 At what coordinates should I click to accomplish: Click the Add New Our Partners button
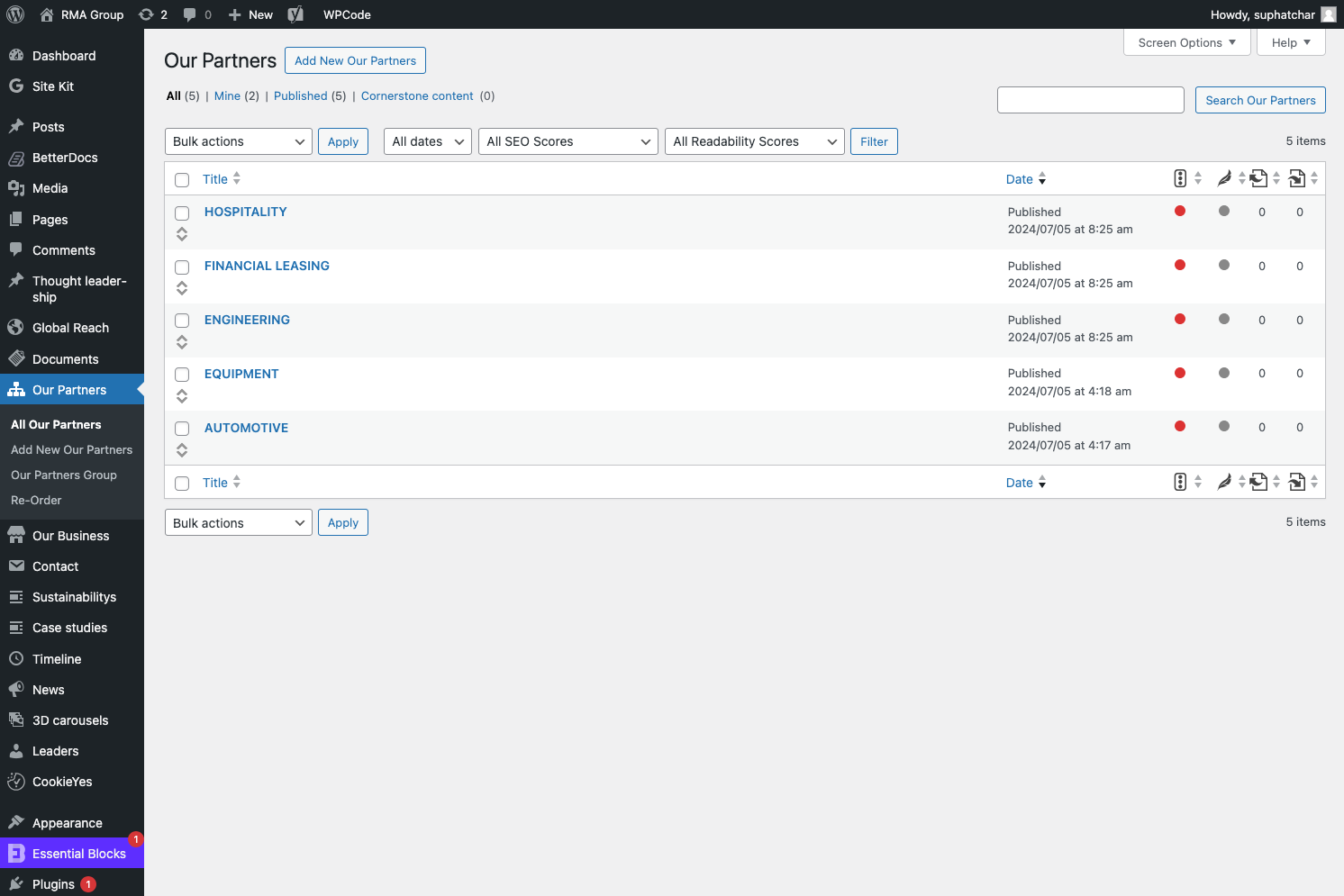[x=355, y=60]
